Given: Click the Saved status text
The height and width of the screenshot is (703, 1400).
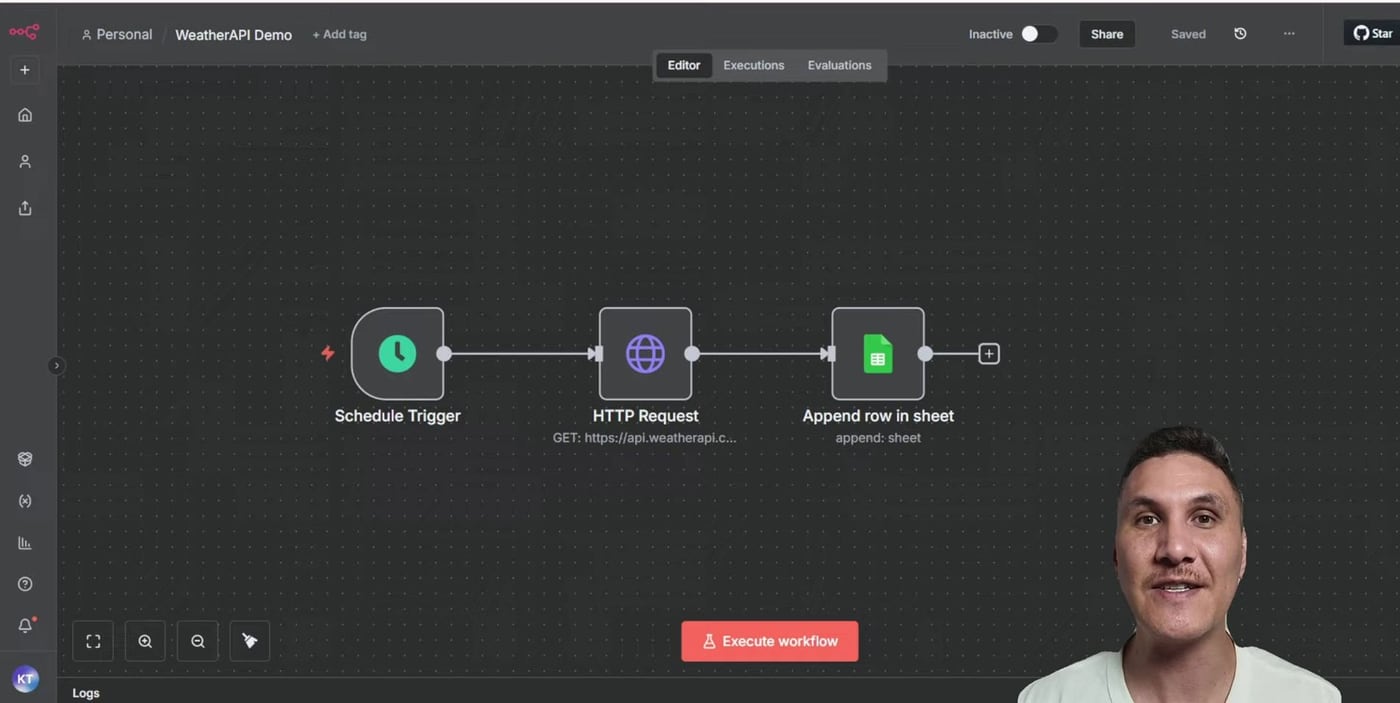Looking at the screenshot, I should (1188, 34).
